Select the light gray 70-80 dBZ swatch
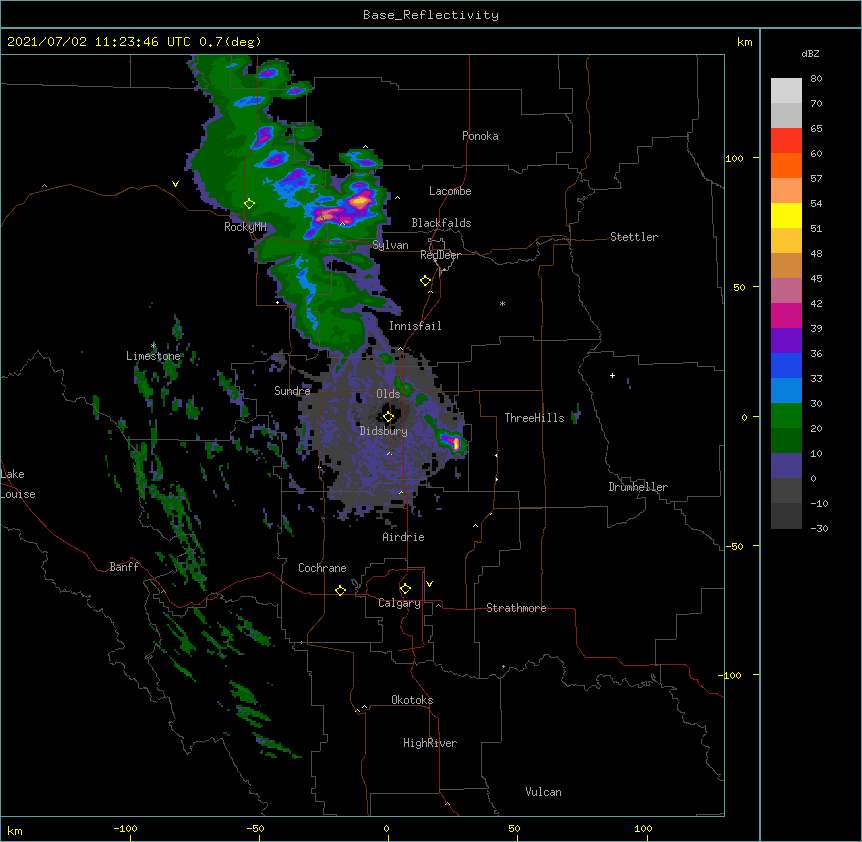 pos(786,91)
